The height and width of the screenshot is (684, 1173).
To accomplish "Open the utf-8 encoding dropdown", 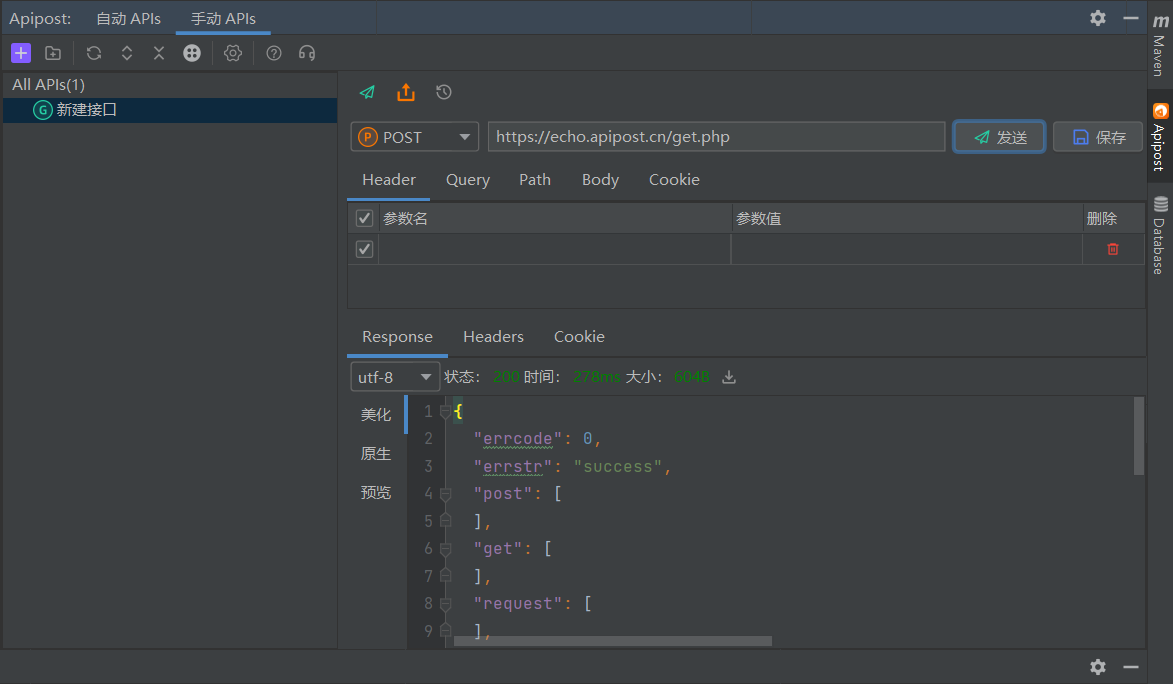I will 395,377.
